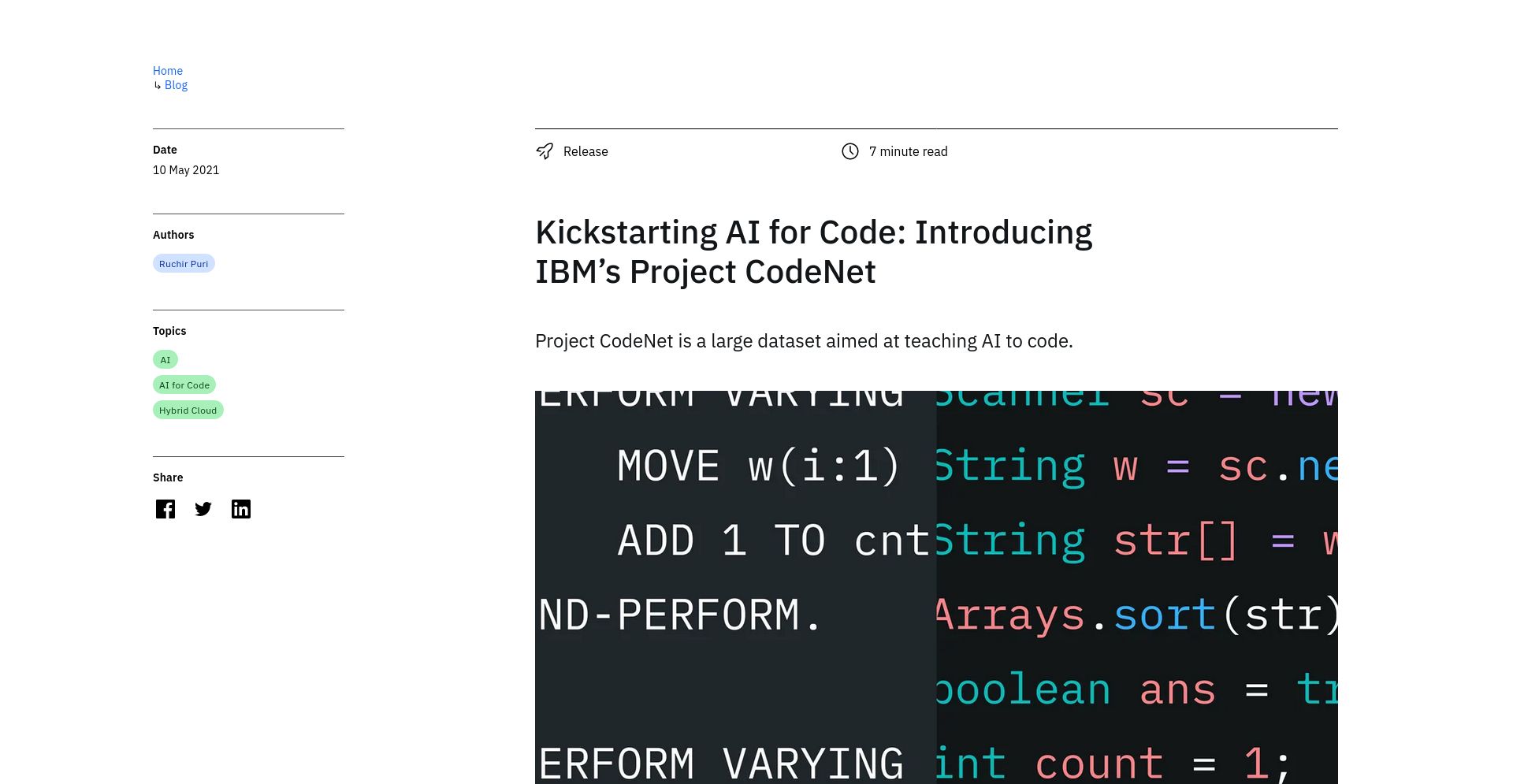This screenshot has height=784, width=1513.
Task: Click the Project CodeNet subtitle sentence
Action: pos(804,341)
